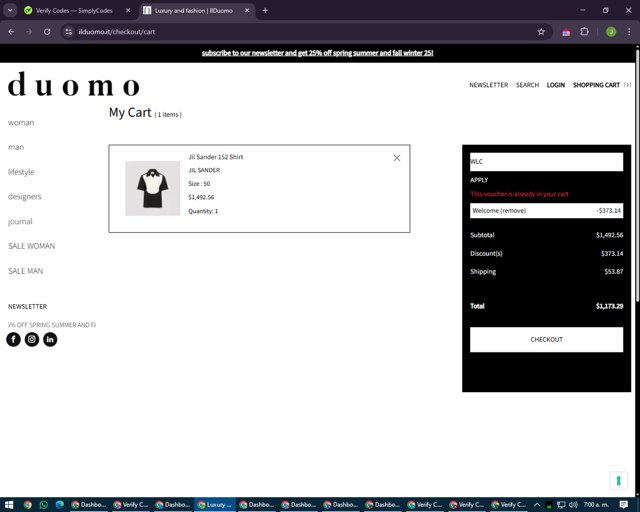Open the sidebar NEWSLETTER heading
This screenshot has width=640, height=512.
click(x=27, y=306)
